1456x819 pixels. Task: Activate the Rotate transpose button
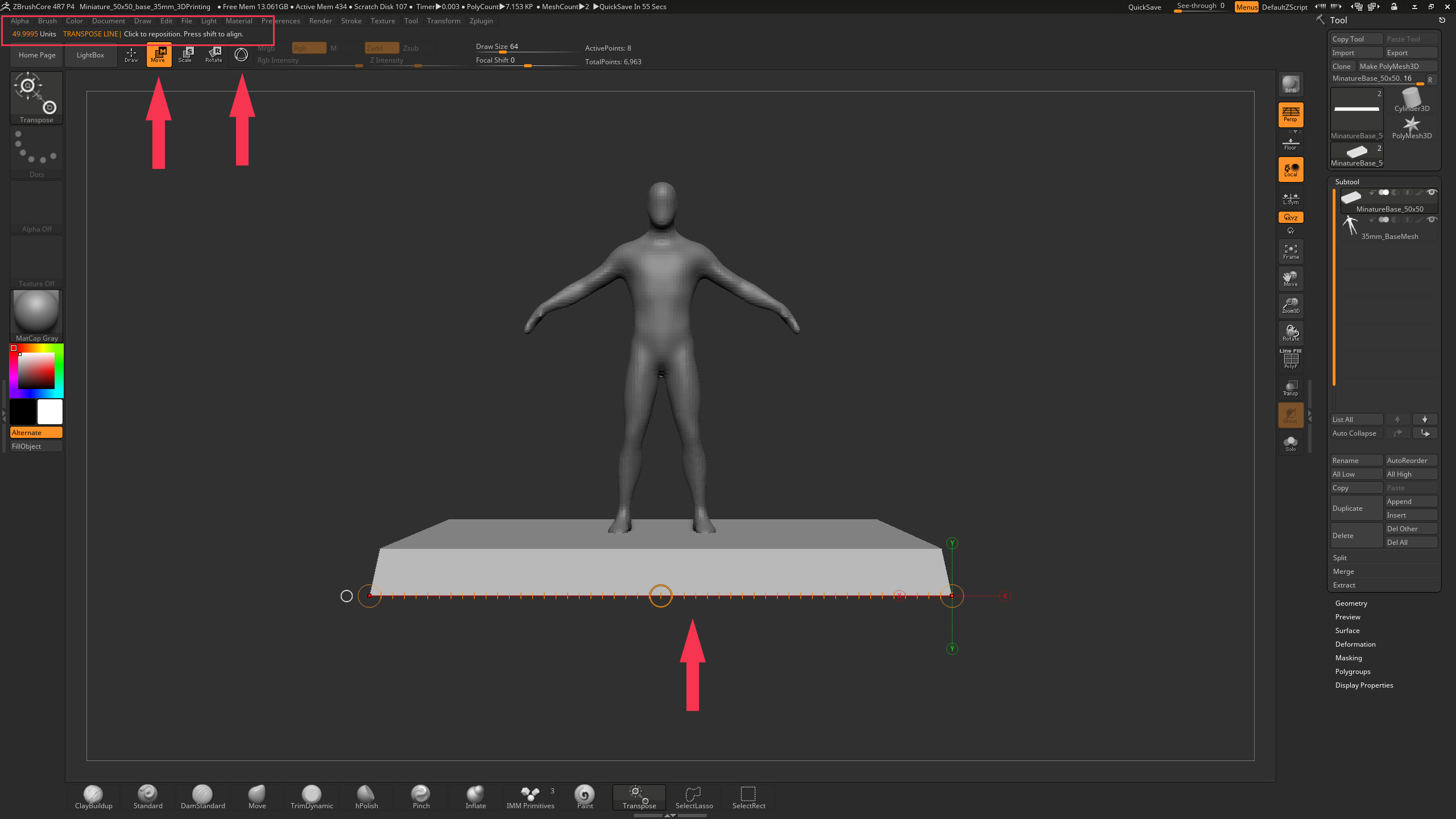(213, 55)
